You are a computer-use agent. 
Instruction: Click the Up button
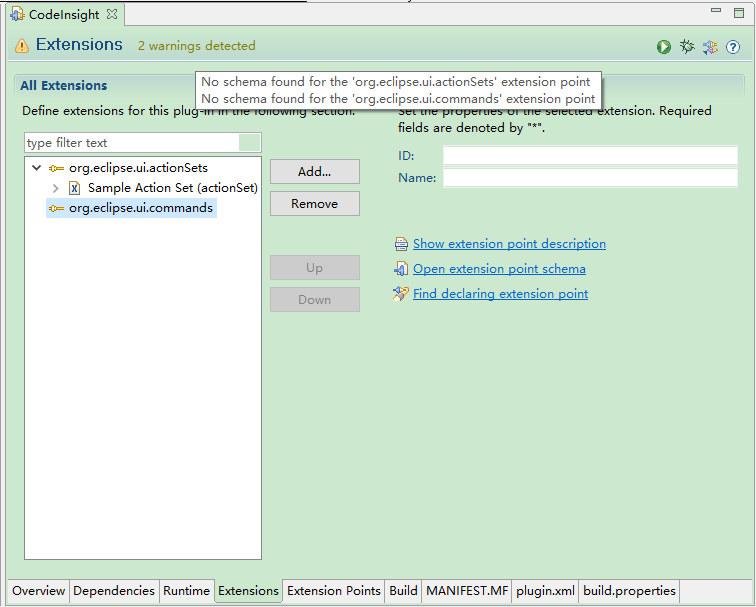tap(315, 268)
